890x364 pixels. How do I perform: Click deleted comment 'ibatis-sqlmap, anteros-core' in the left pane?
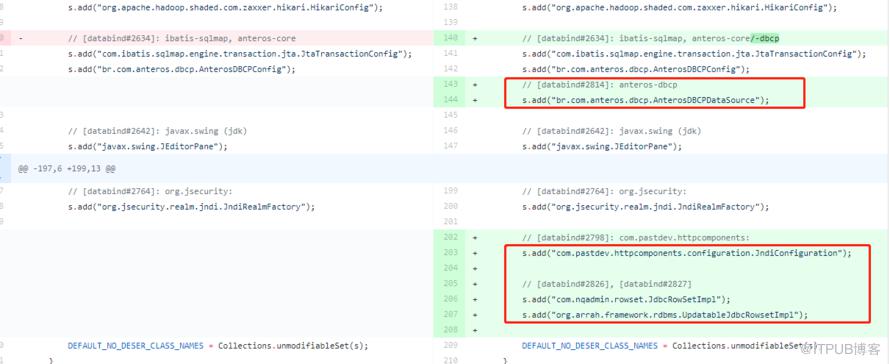(230, 39)
